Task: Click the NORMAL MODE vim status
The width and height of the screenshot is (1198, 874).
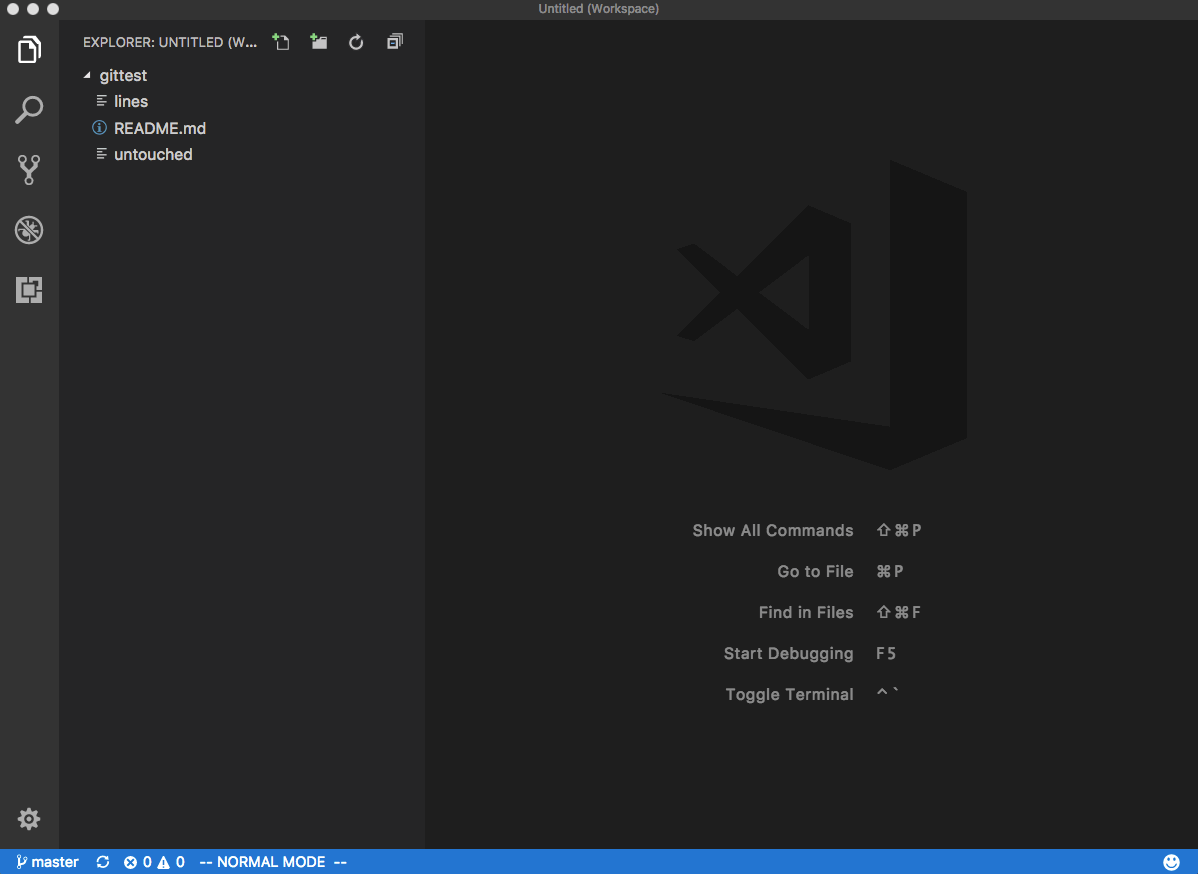Action: (273, 862)
